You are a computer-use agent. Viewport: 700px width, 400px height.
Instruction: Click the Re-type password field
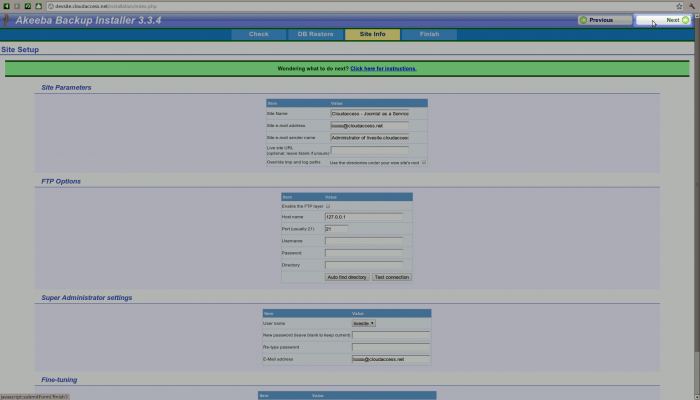click(391, 347)
